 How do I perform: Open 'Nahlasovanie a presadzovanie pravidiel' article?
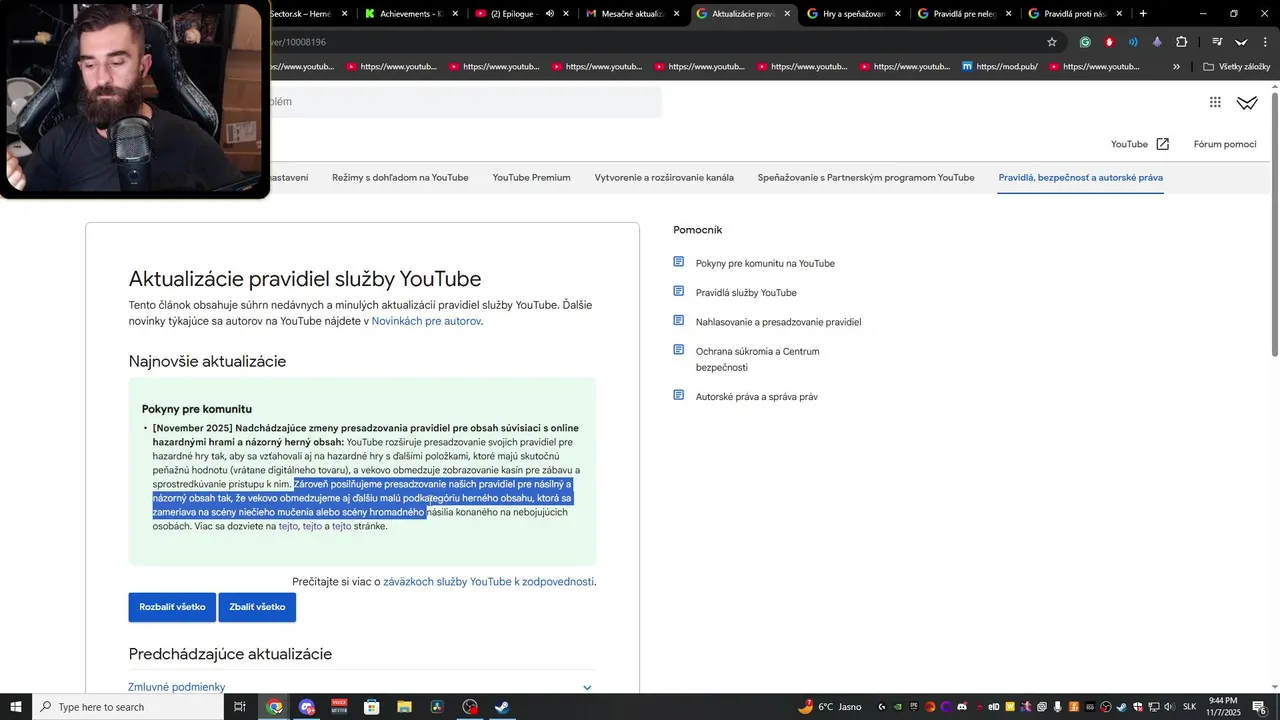pyautogui.click(x=778, y=322)
